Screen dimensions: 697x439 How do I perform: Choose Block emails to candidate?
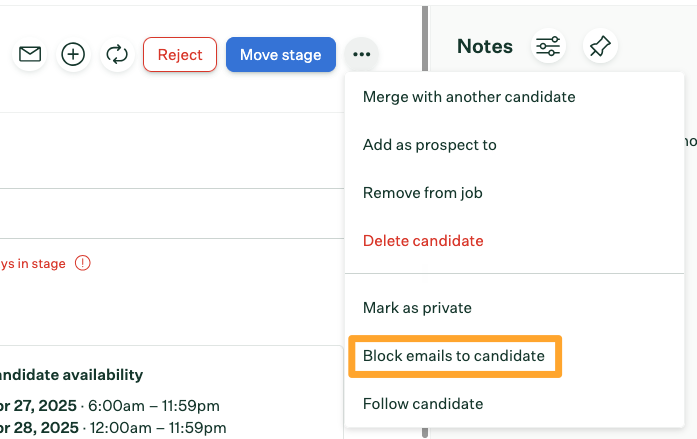coord(454,356)
